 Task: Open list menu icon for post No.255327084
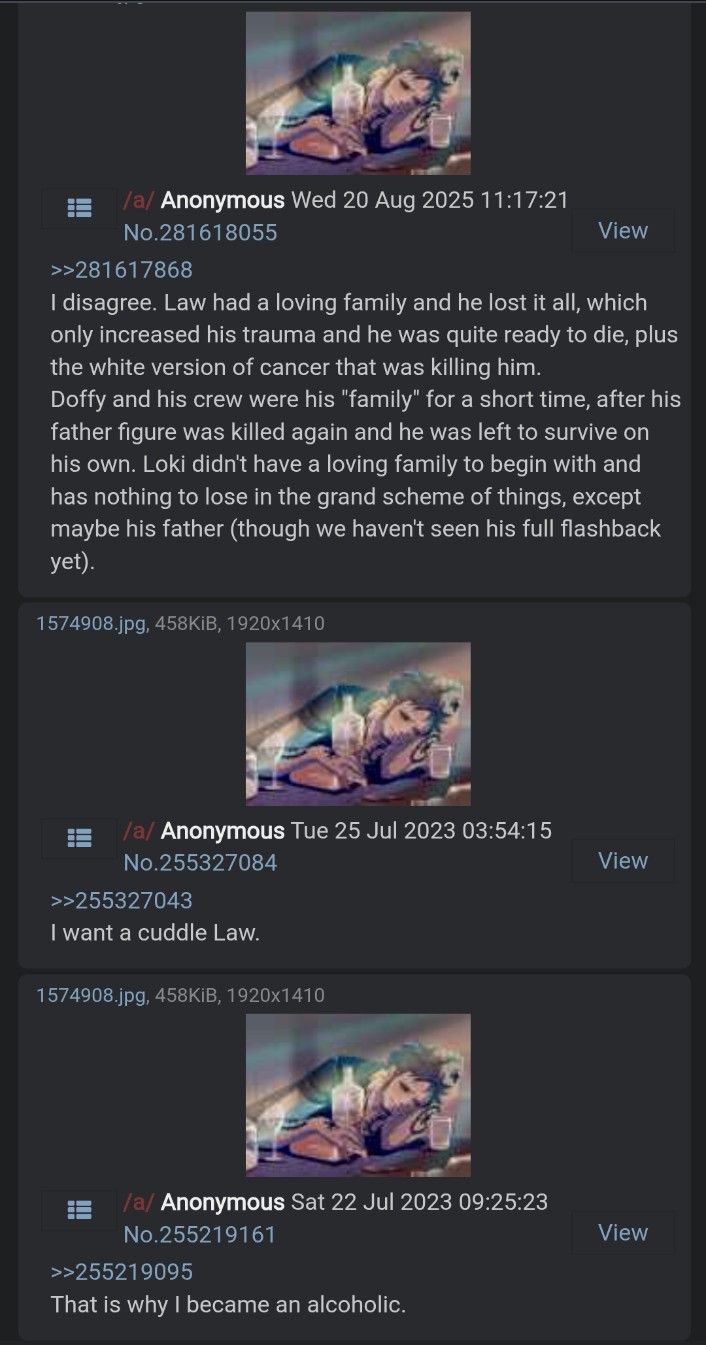pos(79,838)
